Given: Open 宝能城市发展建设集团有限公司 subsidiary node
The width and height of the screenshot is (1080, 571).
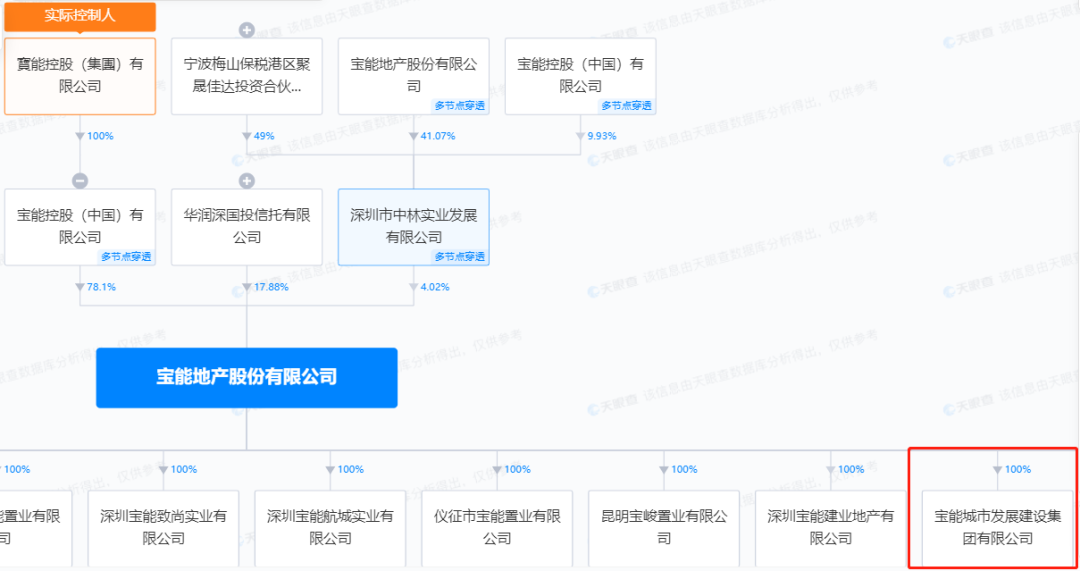Looking at the screenshot, I should pyautogui.click(x=997, y=528).
